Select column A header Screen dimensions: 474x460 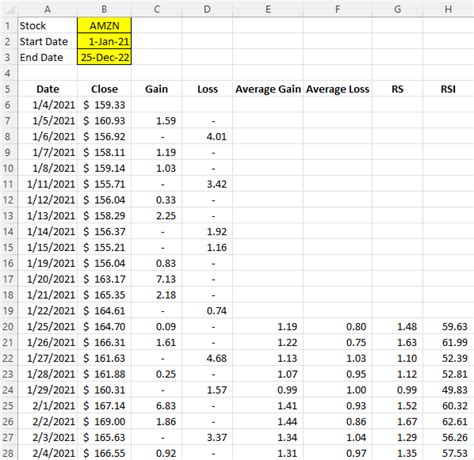[47, 9]
